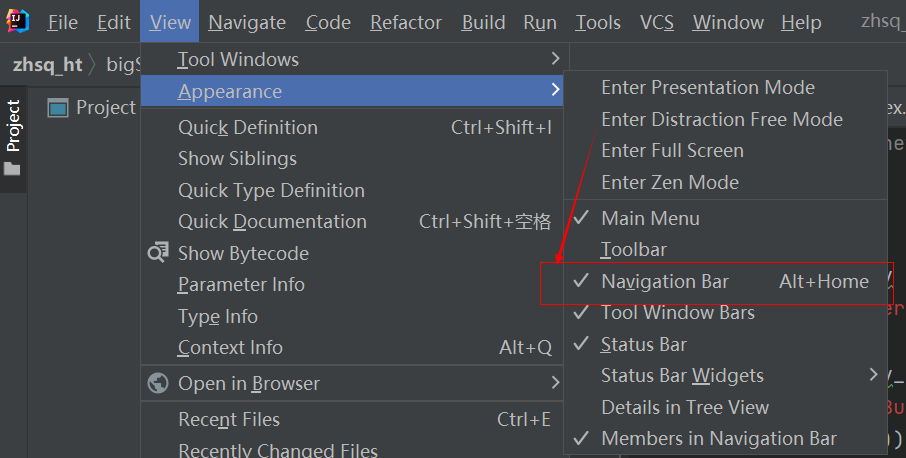The image size is (906, 458).
Task: Toggle Members in Navigation Bar
Action: point(718,438)
